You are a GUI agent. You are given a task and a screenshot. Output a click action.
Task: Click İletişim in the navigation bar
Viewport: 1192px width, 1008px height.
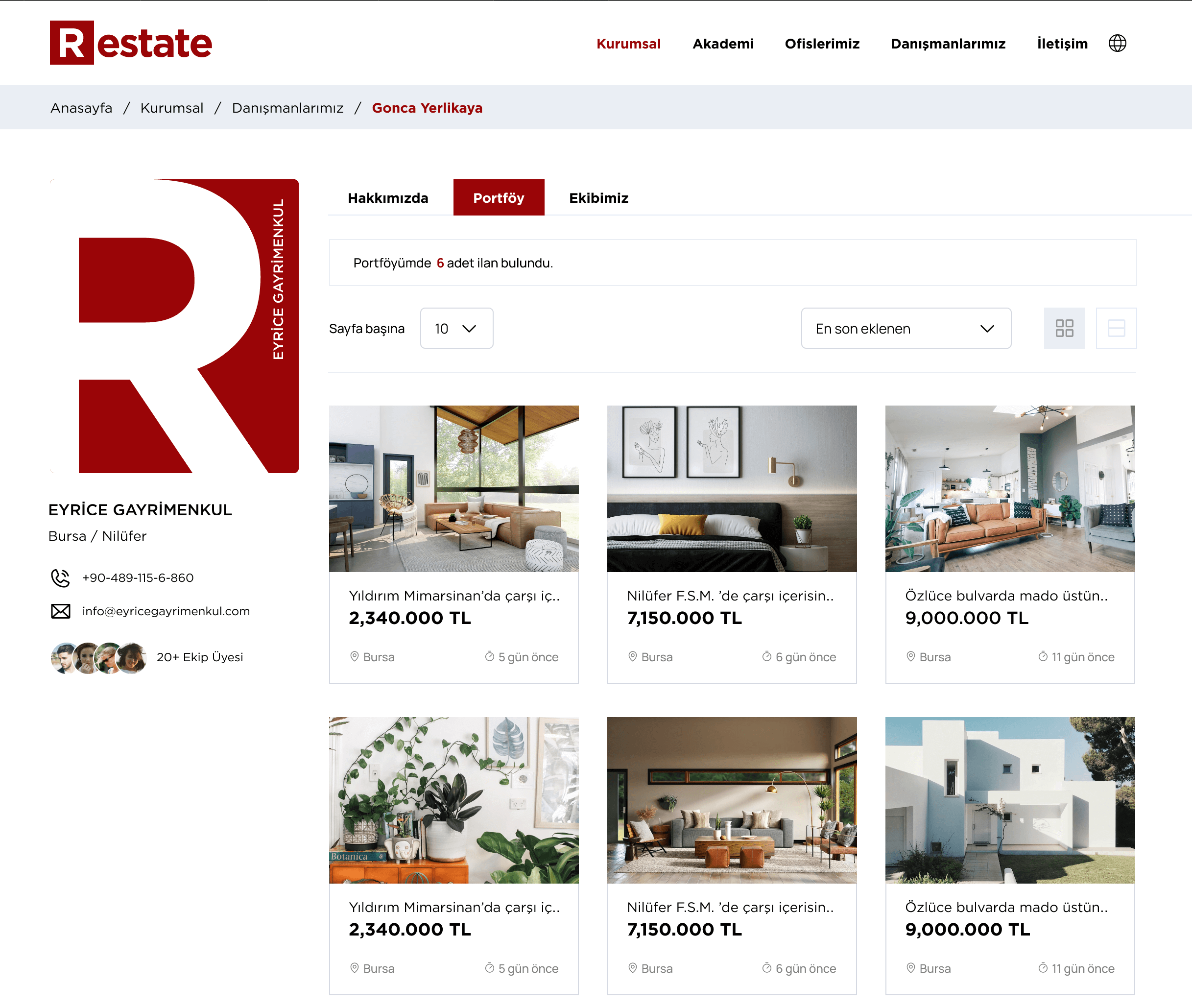click(x=1062, y=44)
